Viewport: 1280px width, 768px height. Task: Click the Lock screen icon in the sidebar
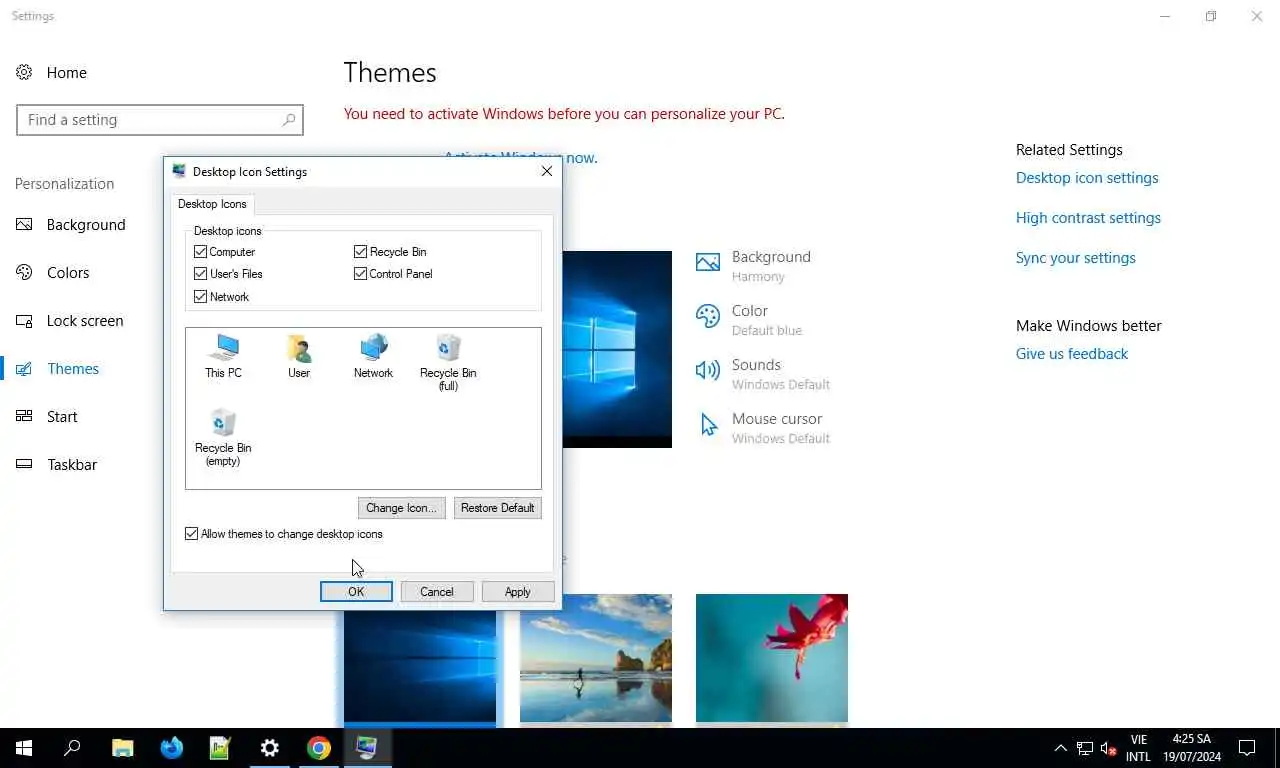[25, 320]
